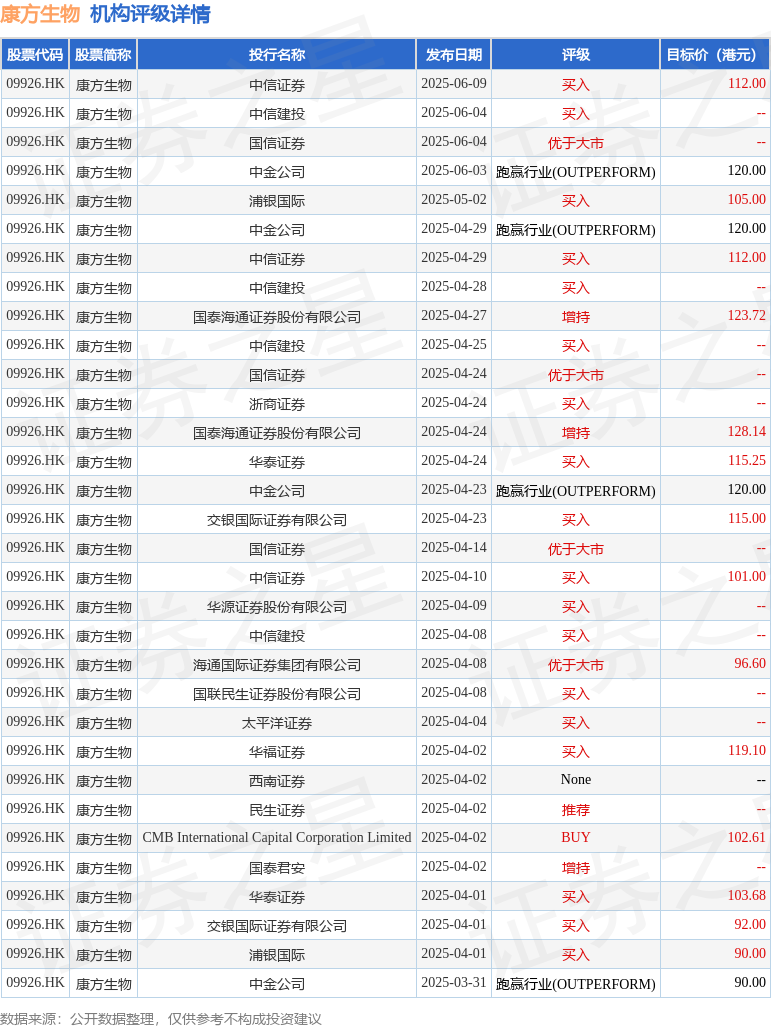Click target price 103.68
771x1028 pixels.
point(746,896)
